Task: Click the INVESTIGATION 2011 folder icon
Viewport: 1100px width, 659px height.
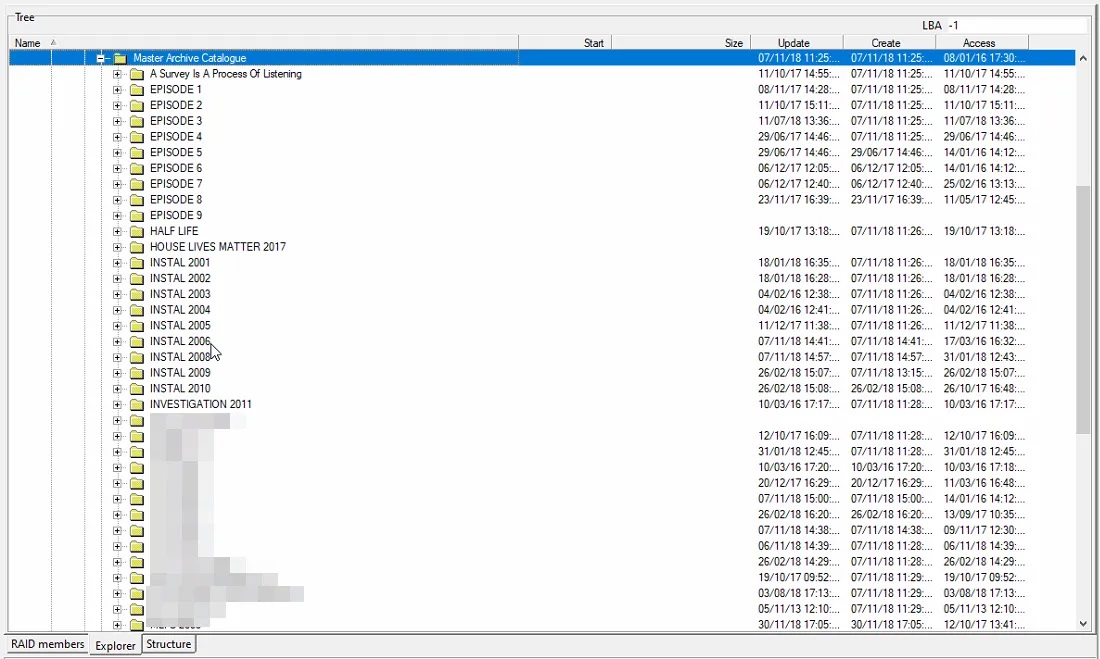Action: (x=137, y=405)
